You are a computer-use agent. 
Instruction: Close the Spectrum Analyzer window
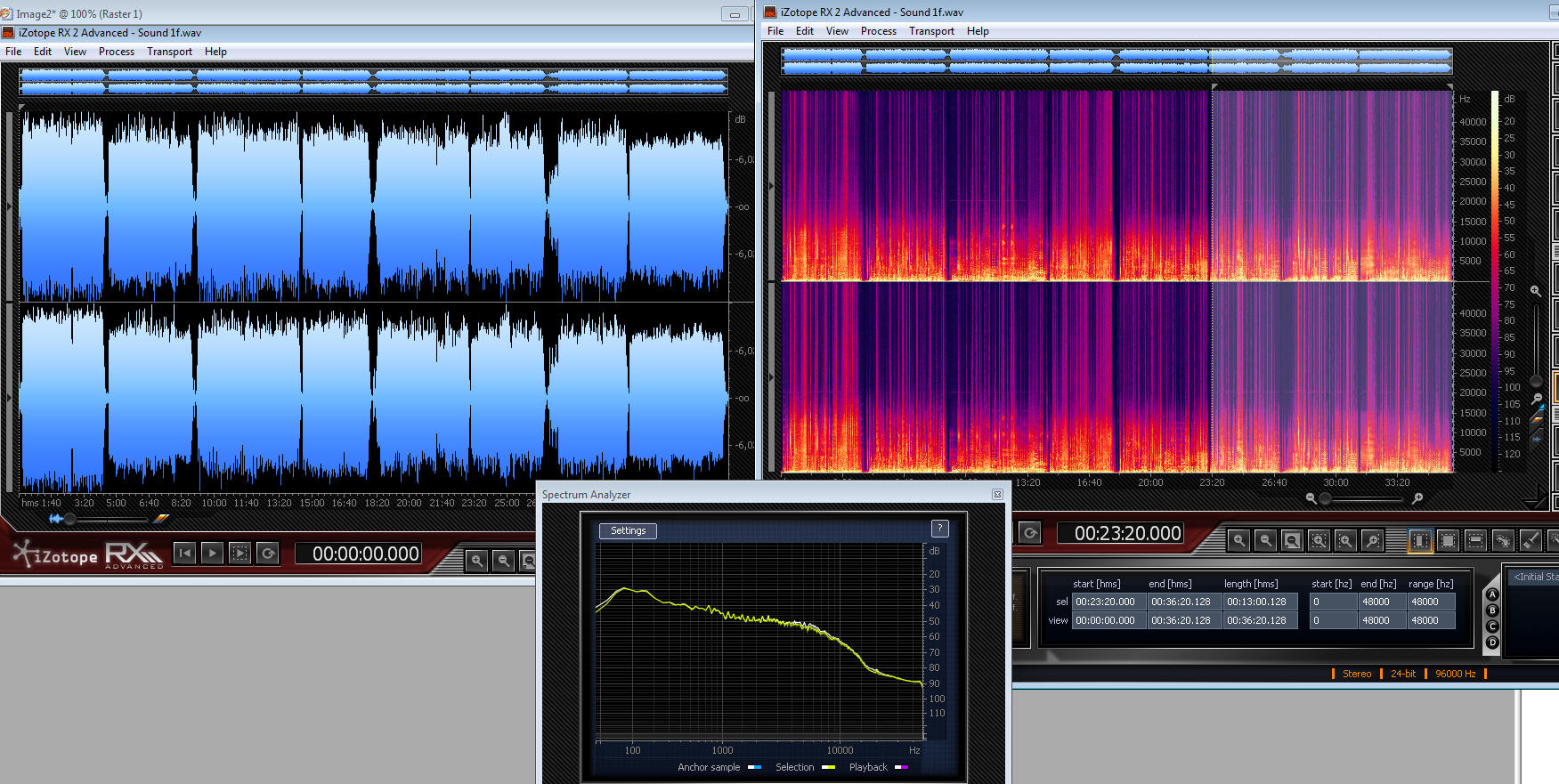(x=997, y=495)
